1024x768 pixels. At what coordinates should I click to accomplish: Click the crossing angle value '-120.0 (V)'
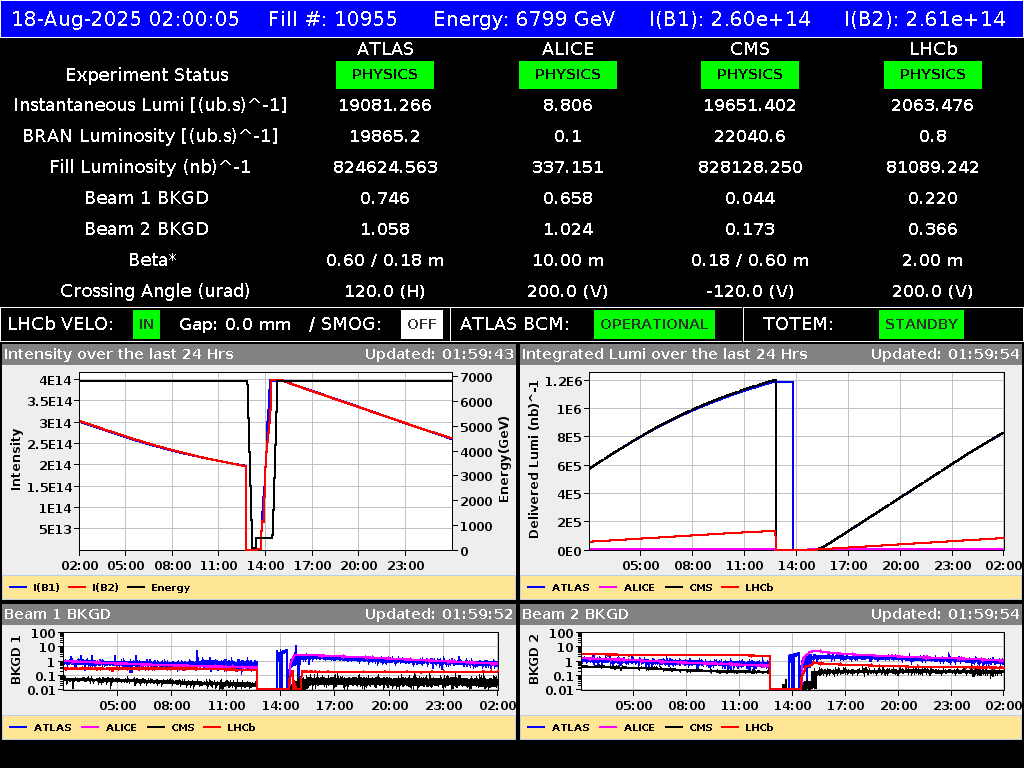pos(750,291)
